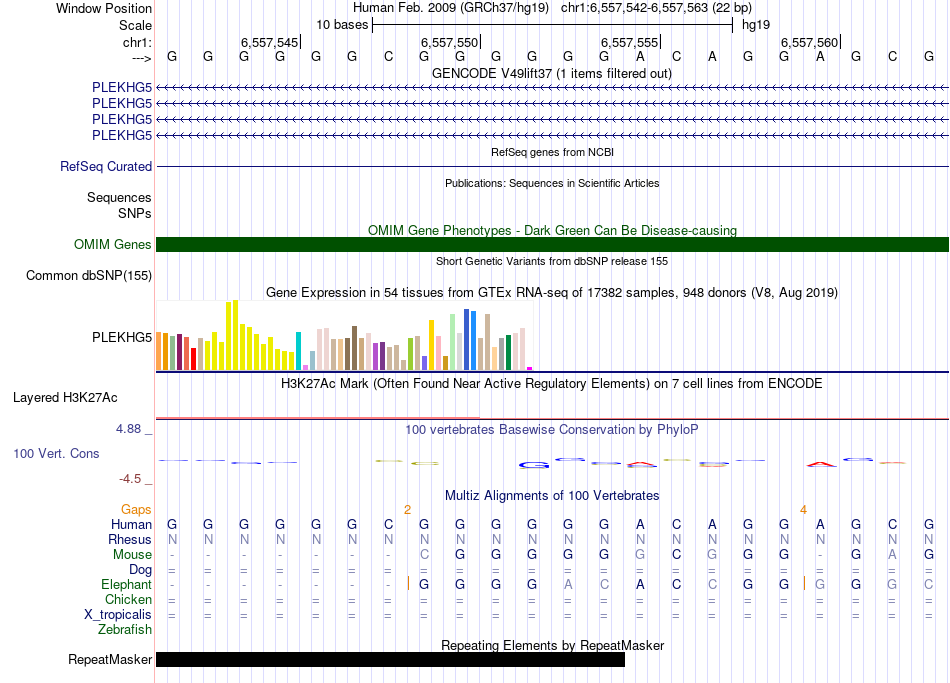Click the 100 Vert. Cons track label
This screenshot has height=683, width=950.
(x=56, y=454)
